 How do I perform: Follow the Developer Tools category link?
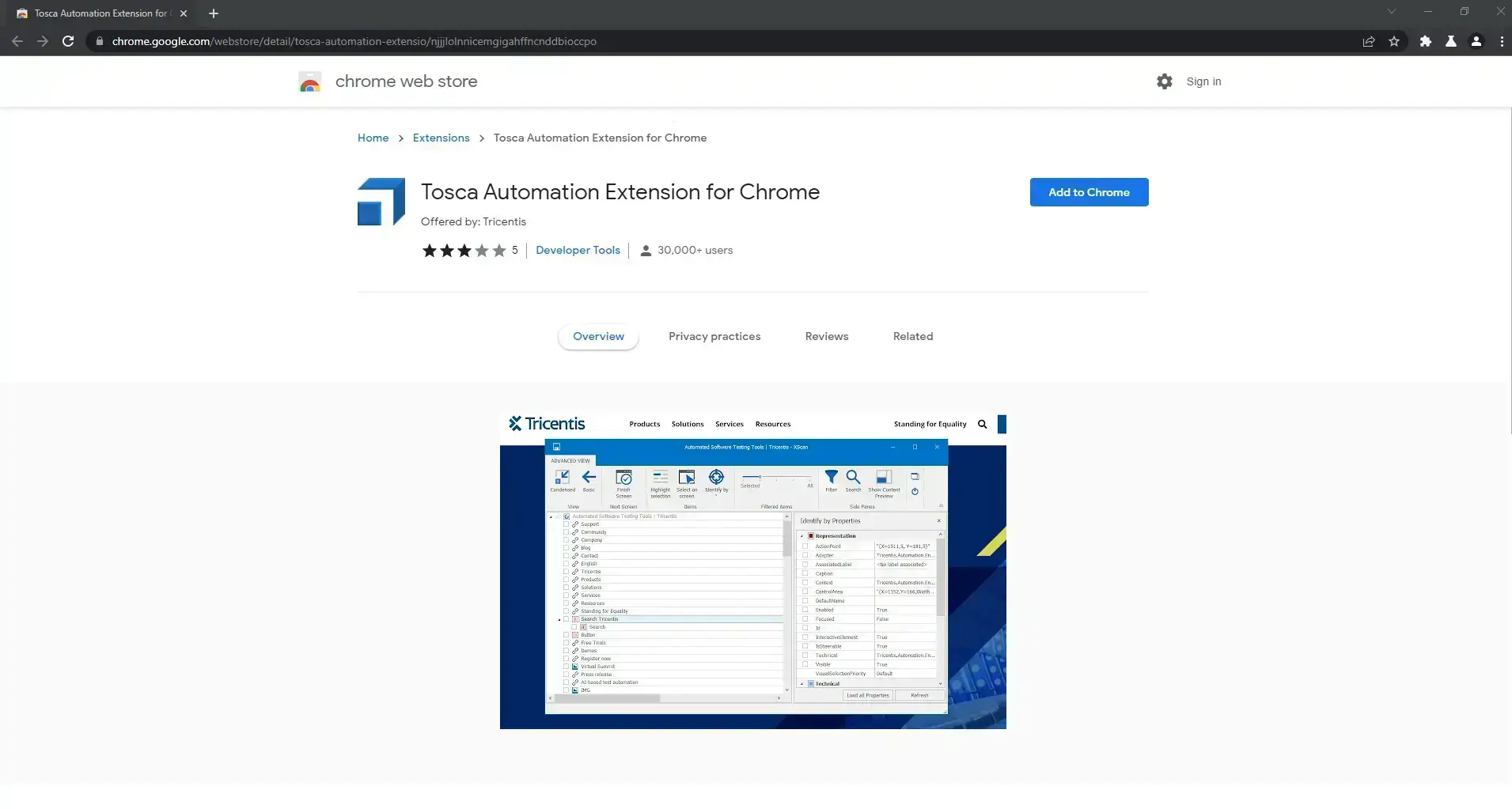578,250
